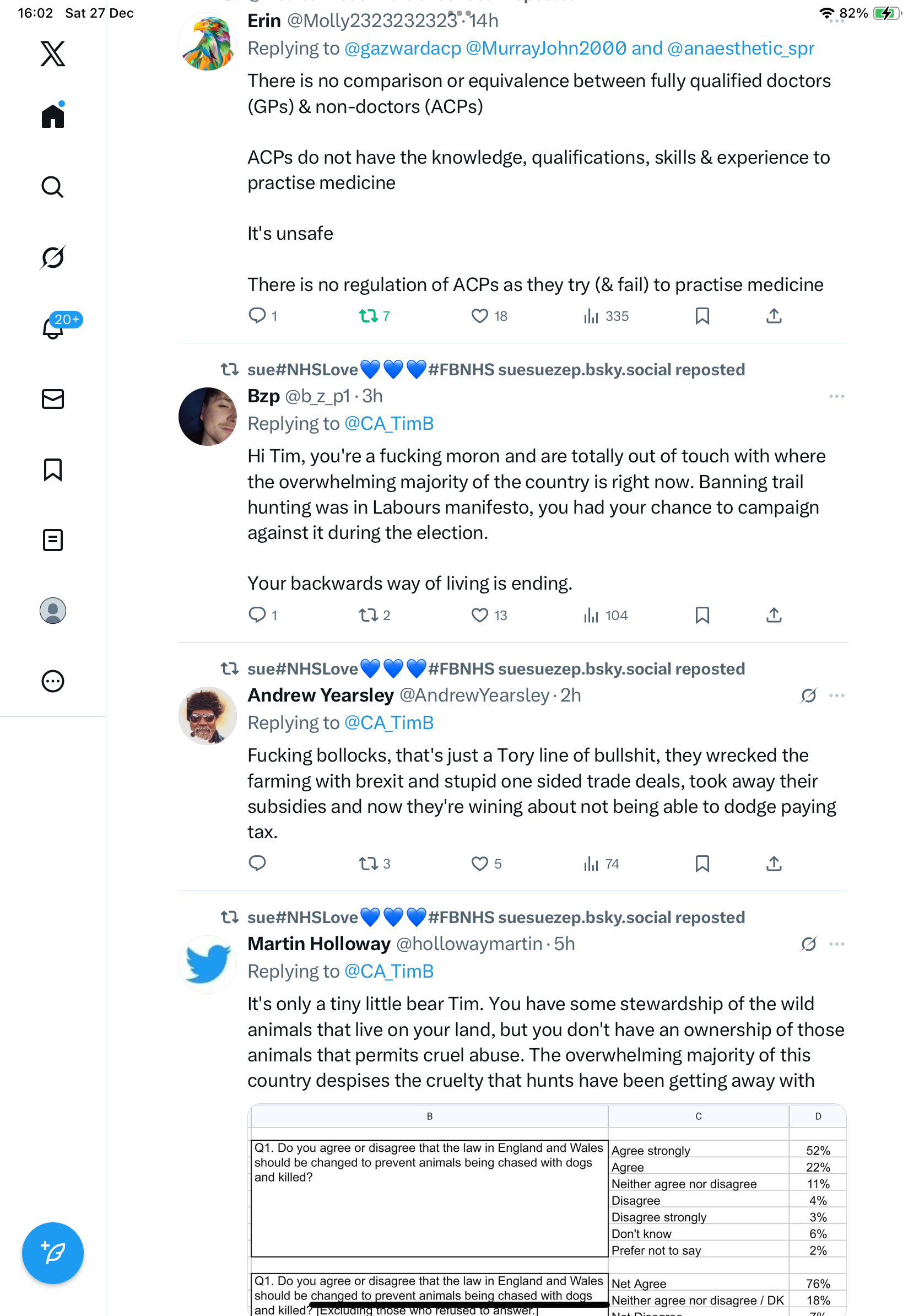Undo repost on Erin's tweet

click(x=368, y=316)
